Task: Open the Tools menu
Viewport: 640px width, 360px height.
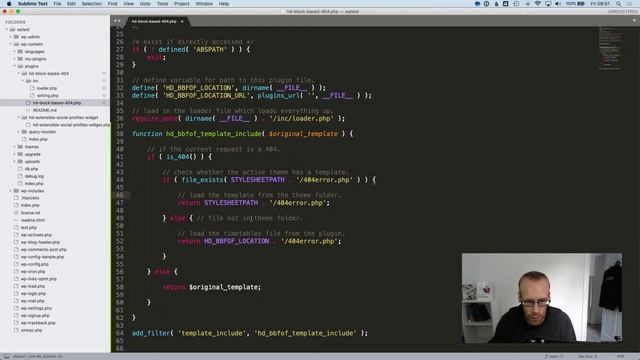Action: [162, 4]
